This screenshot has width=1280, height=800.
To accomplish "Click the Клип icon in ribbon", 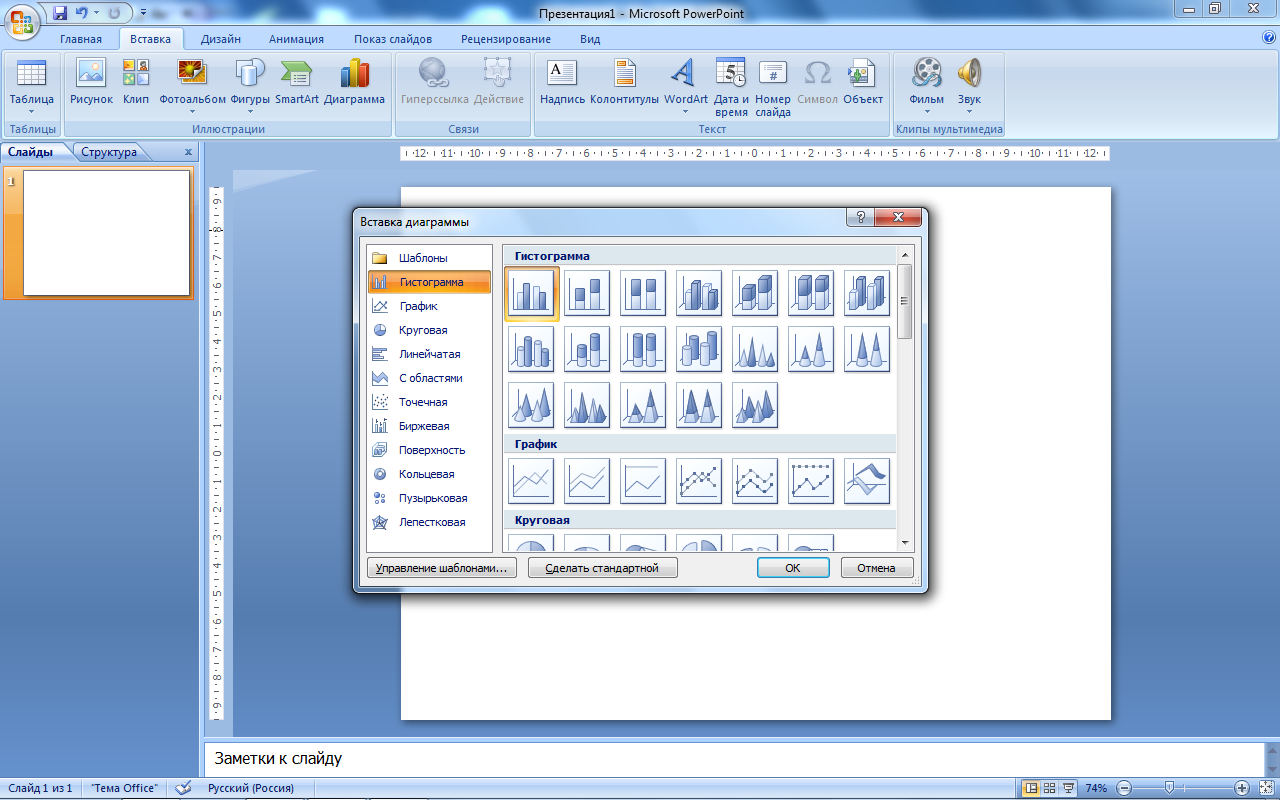I will (x=136, y=82).
